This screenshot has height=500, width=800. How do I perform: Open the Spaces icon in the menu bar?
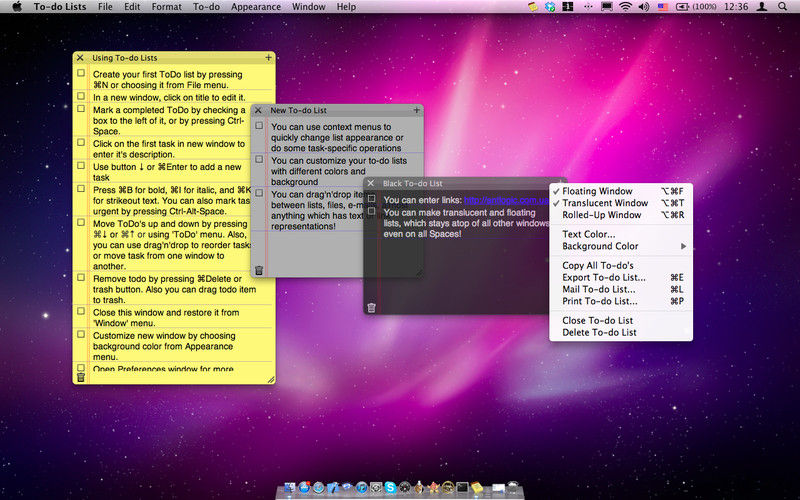point(567,7)
